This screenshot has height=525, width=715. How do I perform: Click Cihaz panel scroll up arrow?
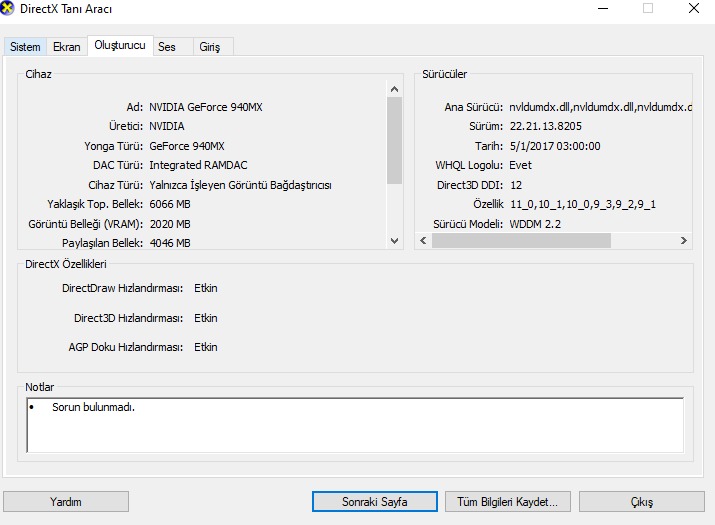(395, 89)
